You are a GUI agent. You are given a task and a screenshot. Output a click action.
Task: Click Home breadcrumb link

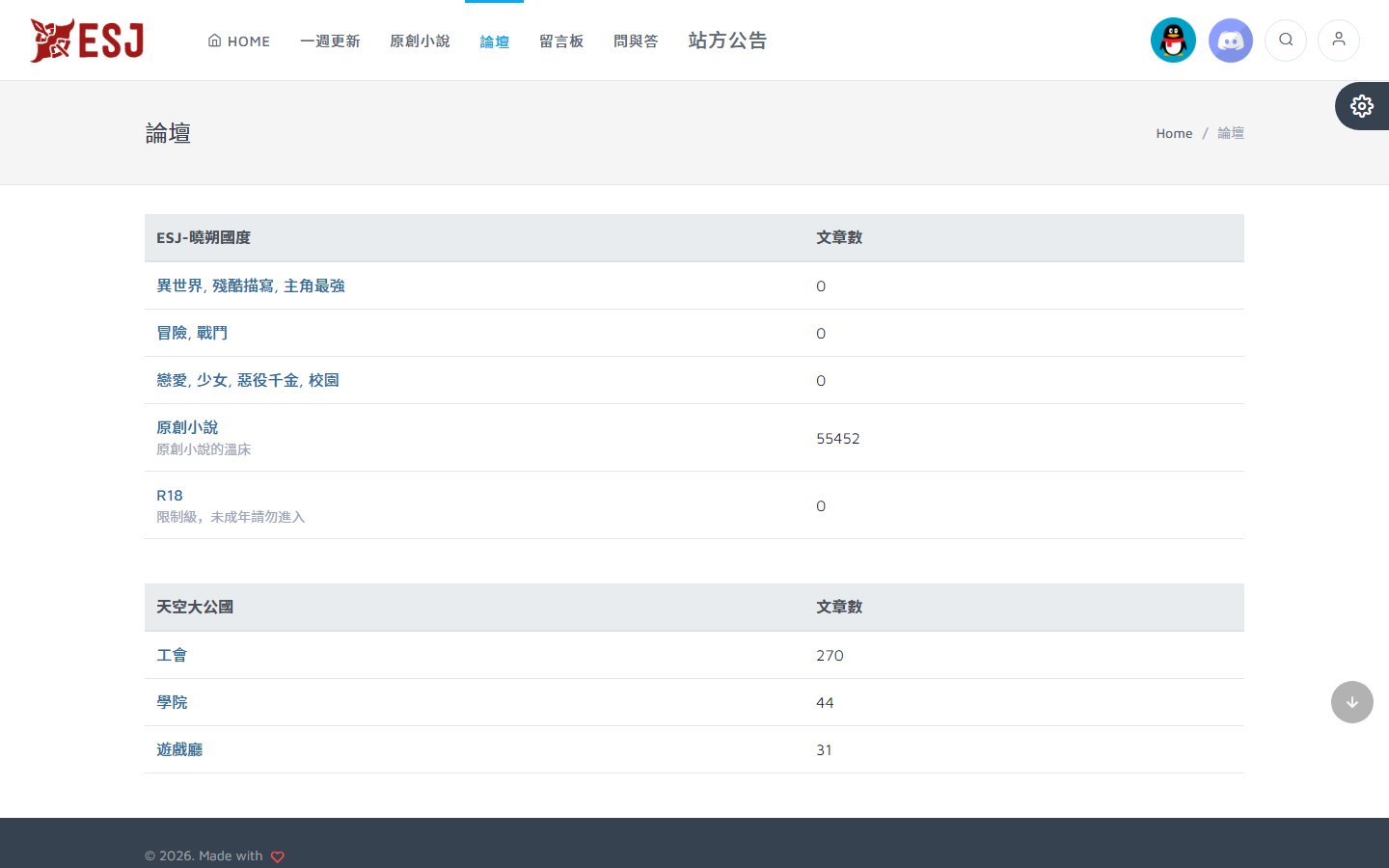pyautogui.click(x=1174, y=133)
